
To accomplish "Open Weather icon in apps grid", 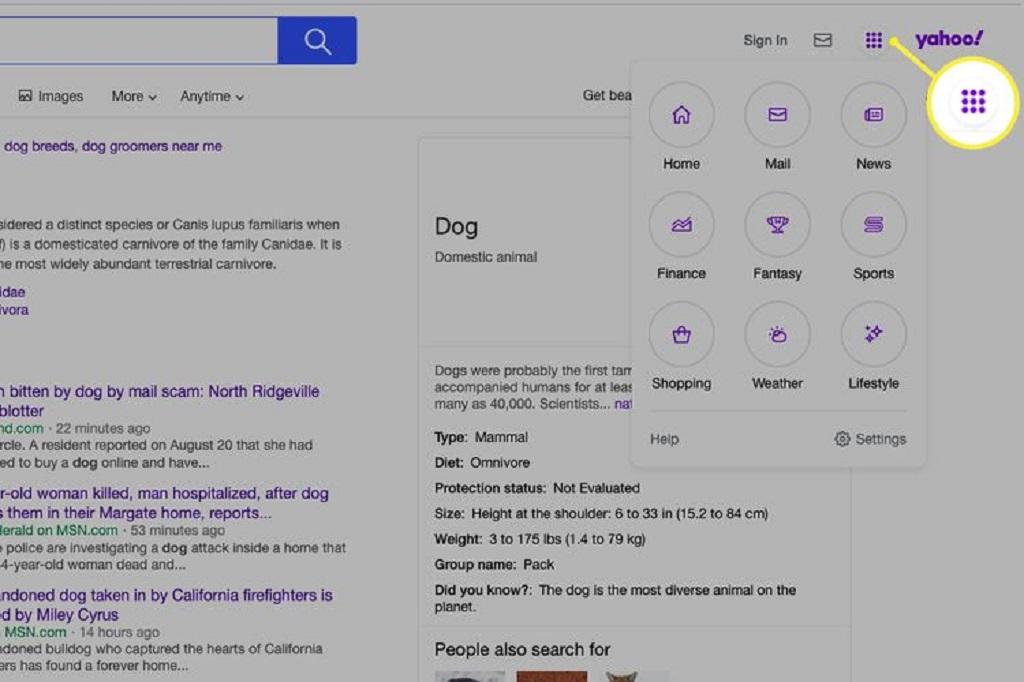I will point(777,335).
